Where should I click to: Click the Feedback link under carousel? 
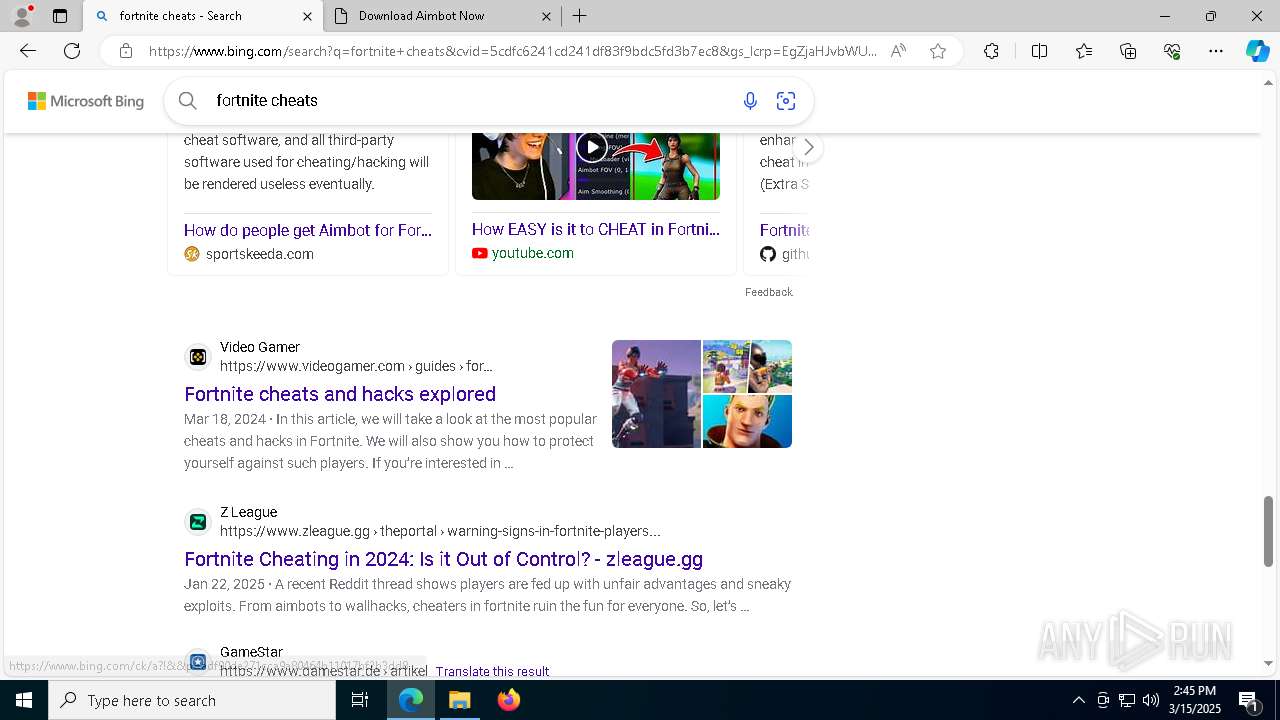tap(768, 292)
